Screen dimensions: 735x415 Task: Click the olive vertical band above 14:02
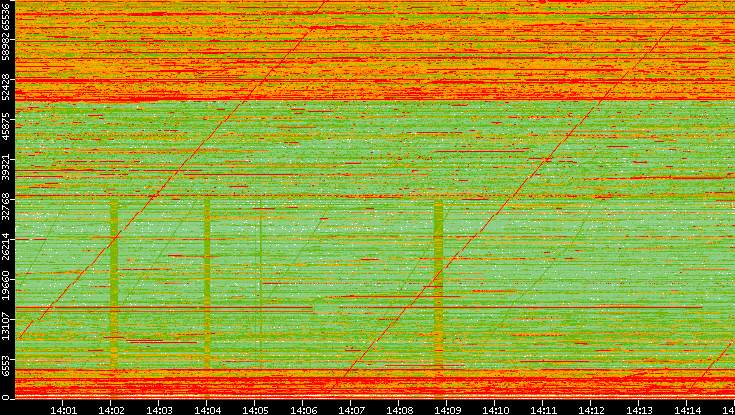[x=113, y=280]
